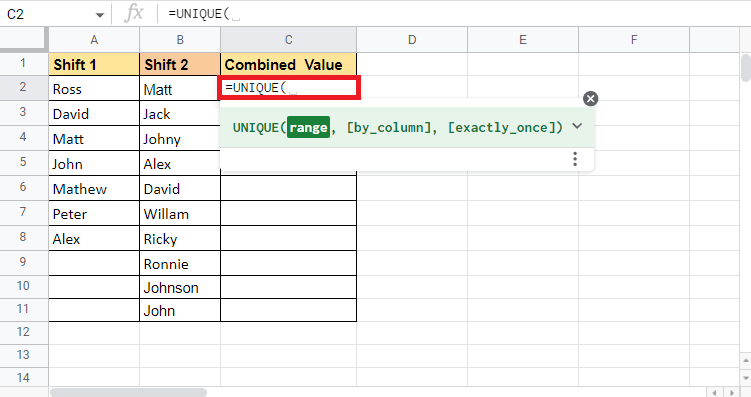Screen dimensions: 751x397
Task: Expand the UNIQUE function help chevron
Action: [x=577, y=126]
